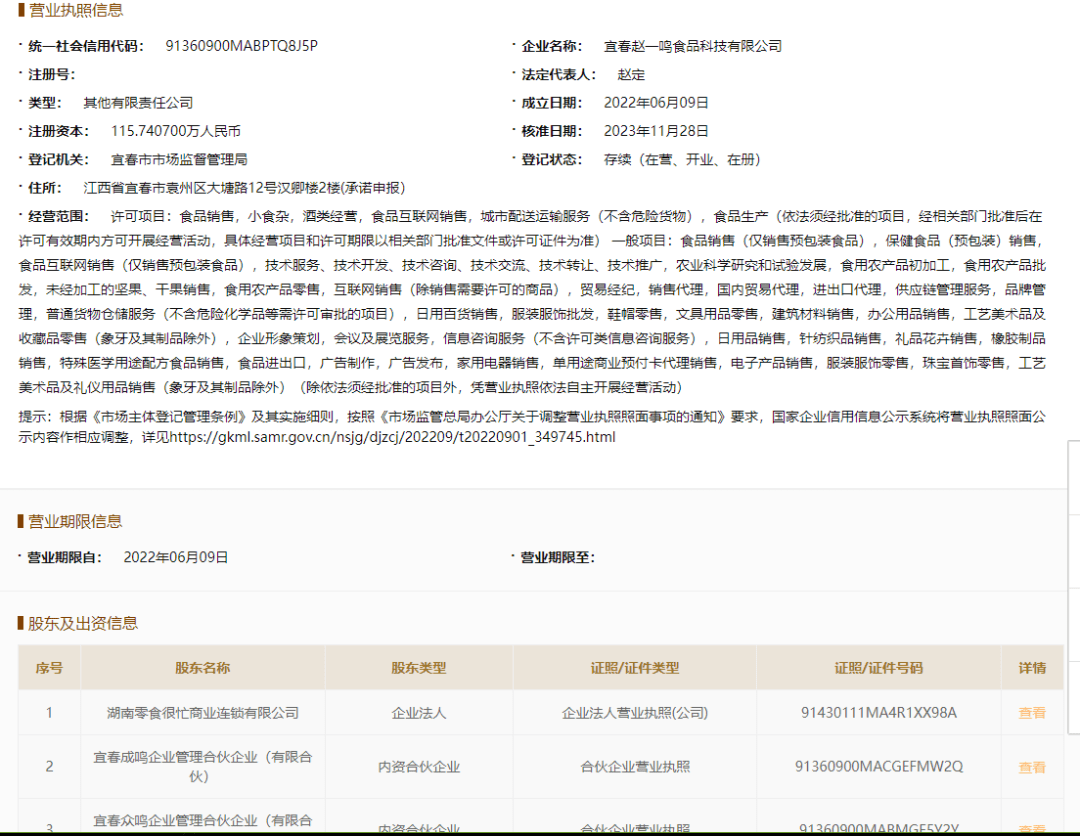Click the 统一社会信用代码 field label

(86, 46)
